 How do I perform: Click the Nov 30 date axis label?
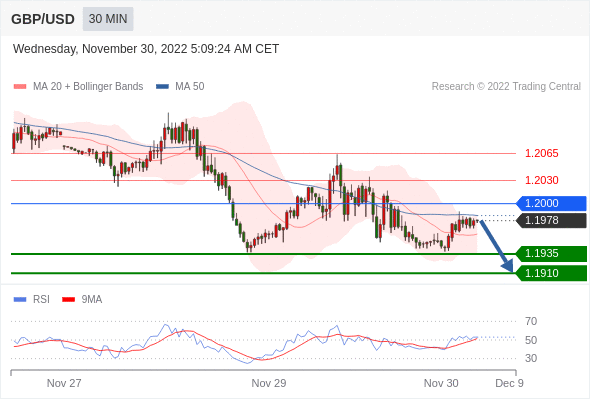(x=441, y=383)
